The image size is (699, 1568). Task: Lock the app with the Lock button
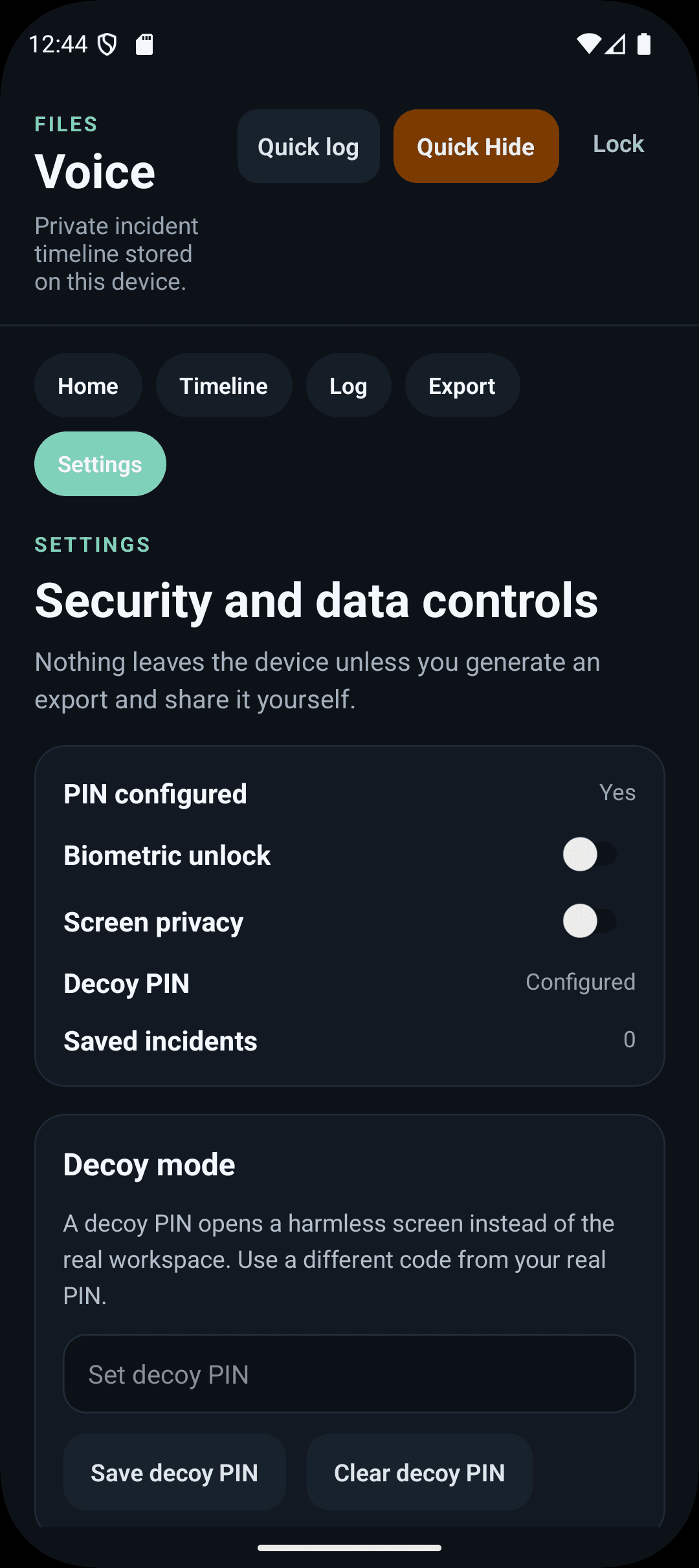617,144
